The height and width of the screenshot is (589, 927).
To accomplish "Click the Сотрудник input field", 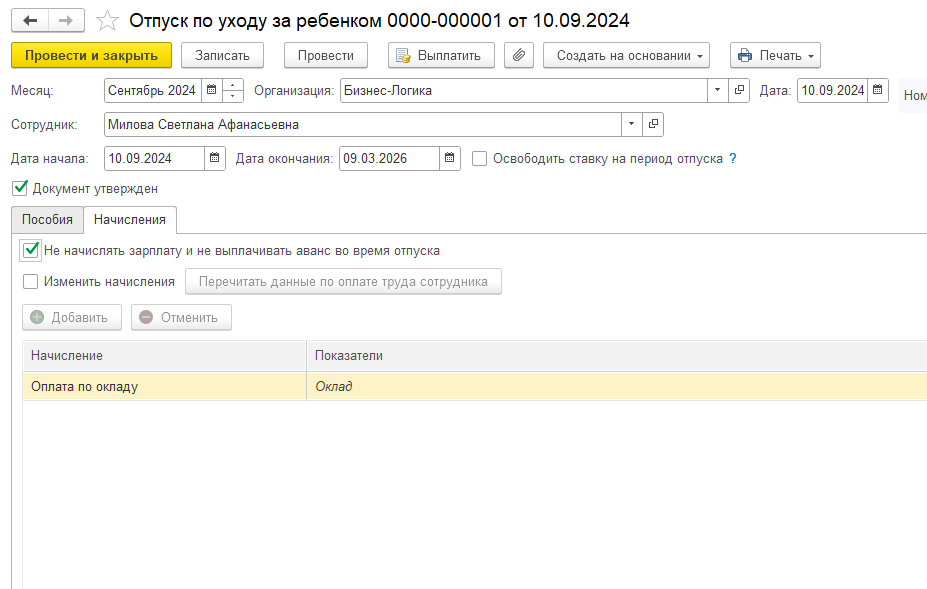I will [x=362, y=124].
